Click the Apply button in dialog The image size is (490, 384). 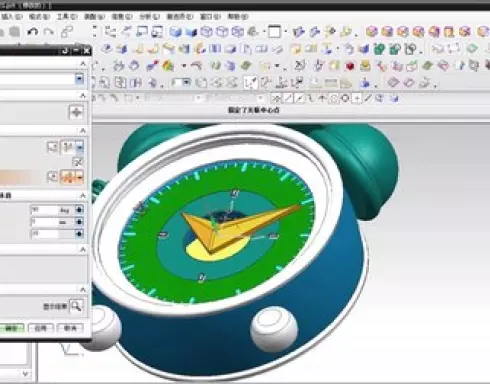pos(41,328)
